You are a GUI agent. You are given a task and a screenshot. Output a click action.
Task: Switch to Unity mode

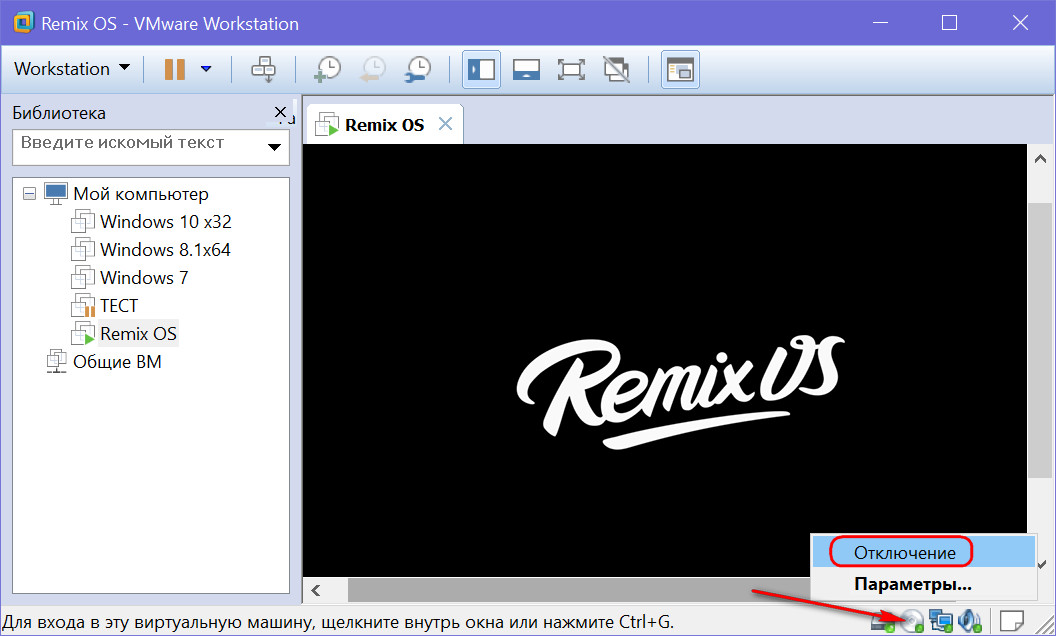tap(616, 69)
